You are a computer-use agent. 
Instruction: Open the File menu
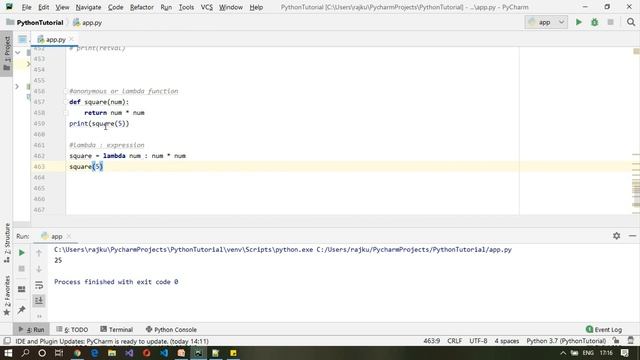point(26,7)
